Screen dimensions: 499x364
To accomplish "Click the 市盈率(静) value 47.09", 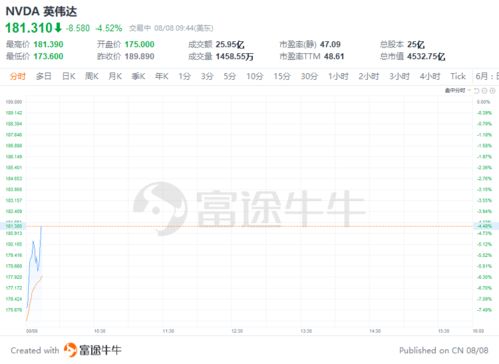I will [x=330, y=44].
